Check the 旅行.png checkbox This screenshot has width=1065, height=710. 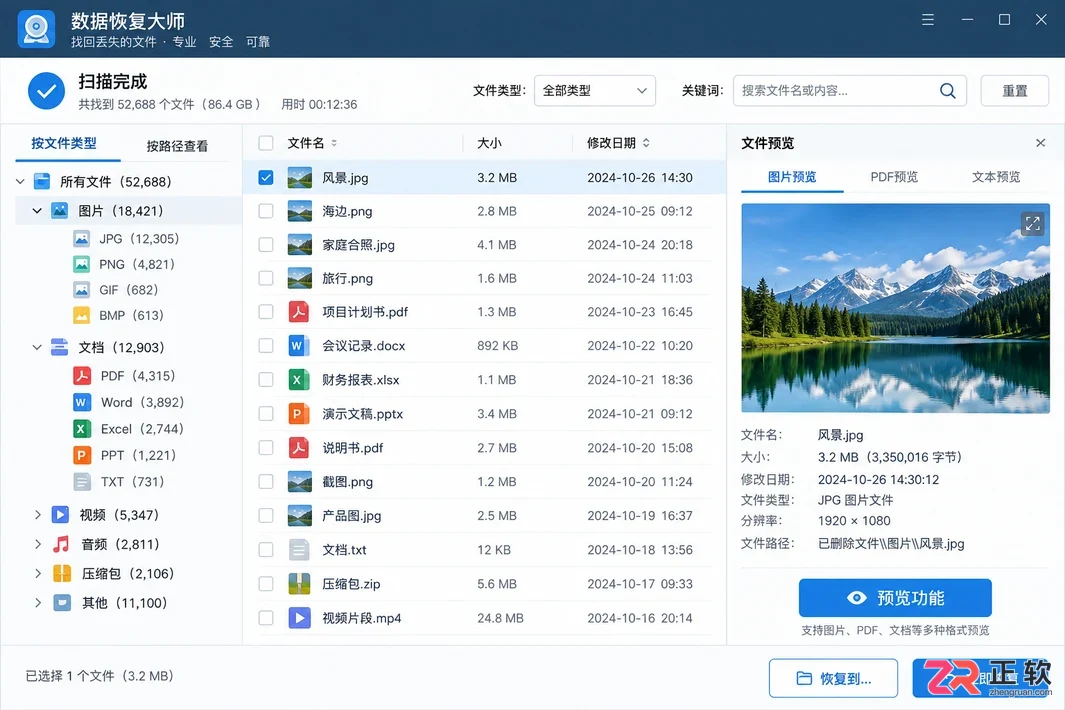click(266, 278)
